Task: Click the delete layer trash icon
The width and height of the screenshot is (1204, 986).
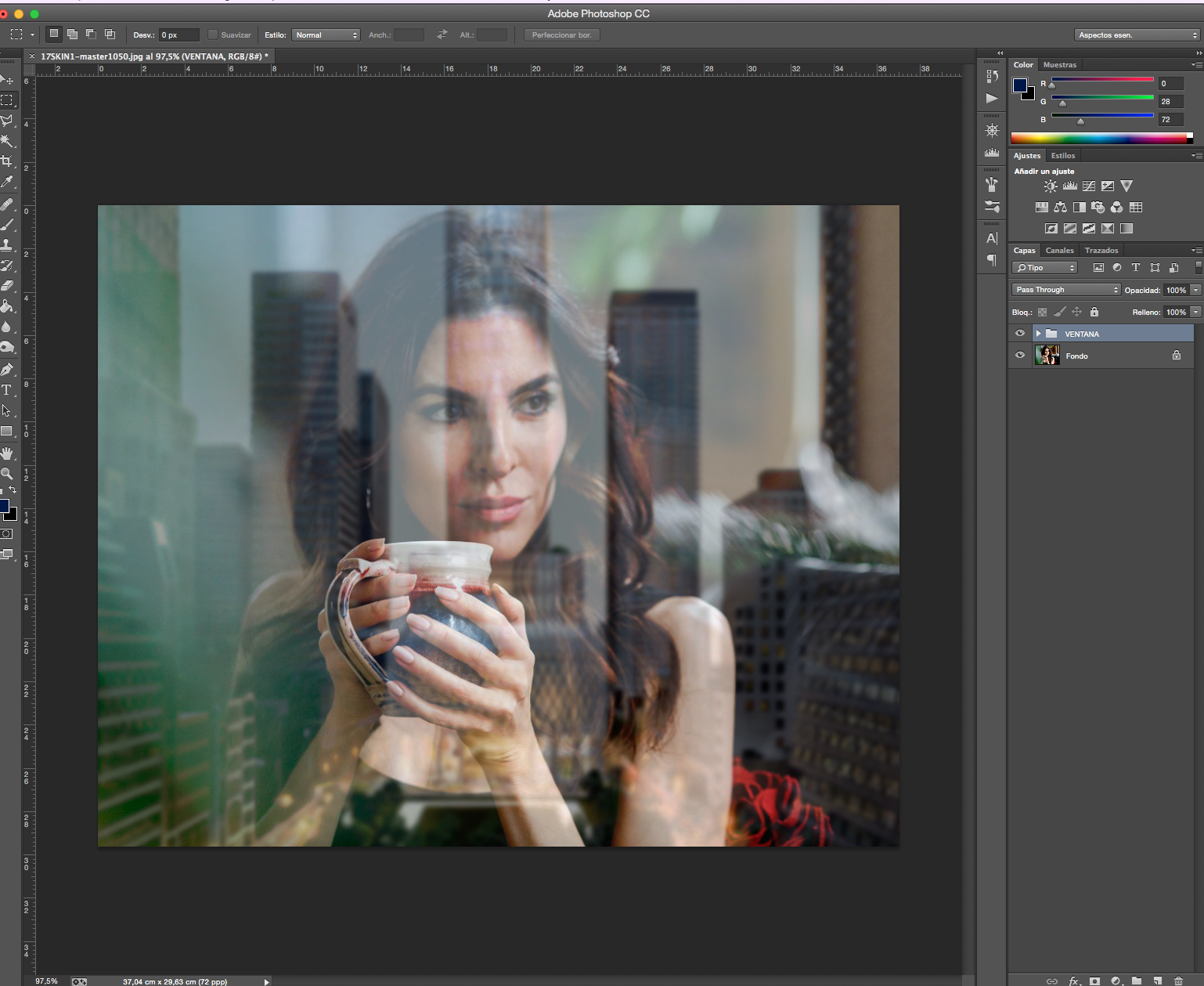Action: (1178, 981)
